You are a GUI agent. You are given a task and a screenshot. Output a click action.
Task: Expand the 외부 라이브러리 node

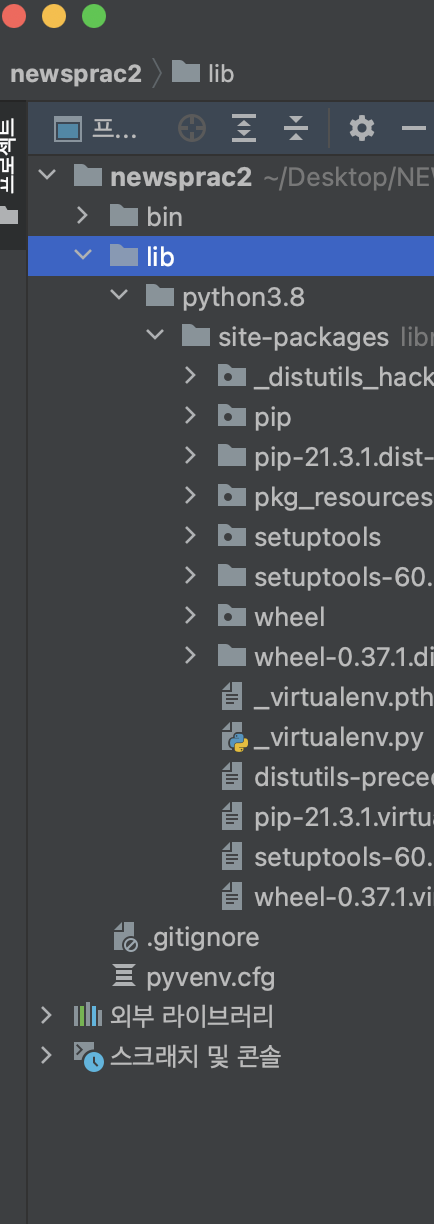point(46,1016)
